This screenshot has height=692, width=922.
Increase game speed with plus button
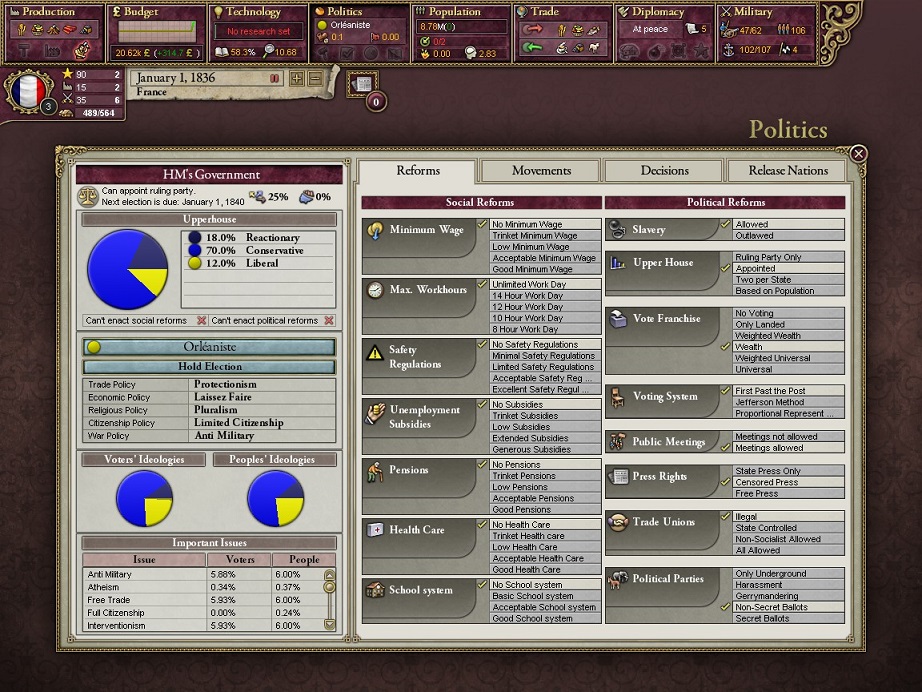297,78
